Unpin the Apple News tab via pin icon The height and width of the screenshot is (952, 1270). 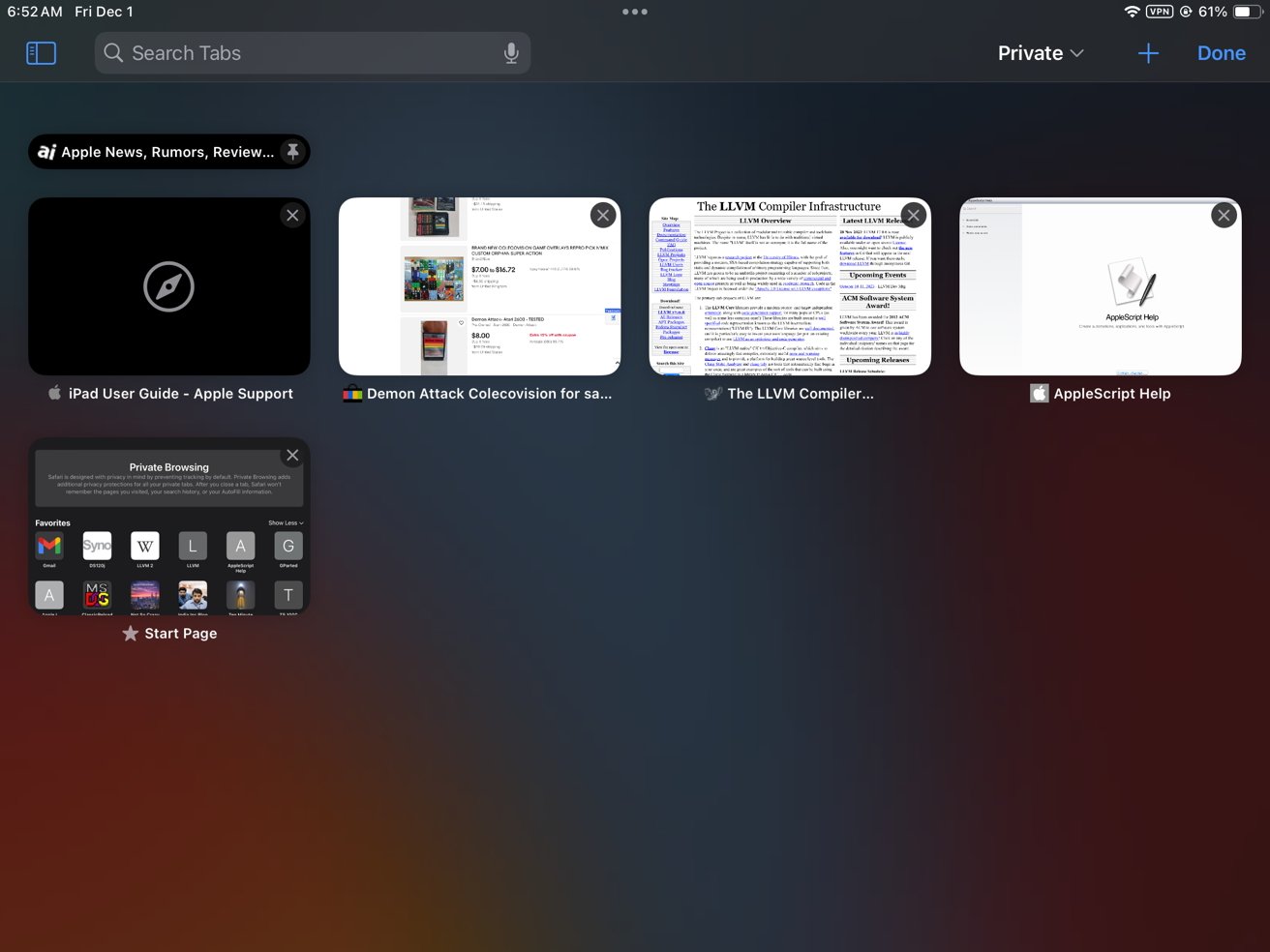tap(292, 151)
